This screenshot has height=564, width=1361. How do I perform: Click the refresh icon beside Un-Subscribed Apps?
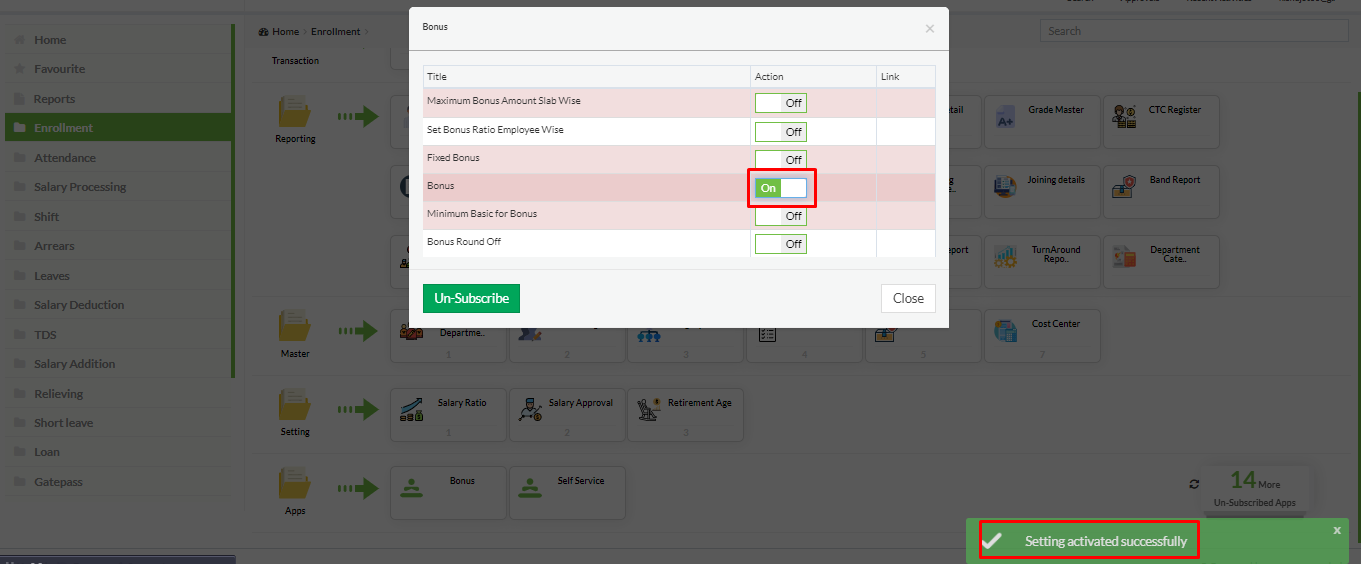(1194, 484)
